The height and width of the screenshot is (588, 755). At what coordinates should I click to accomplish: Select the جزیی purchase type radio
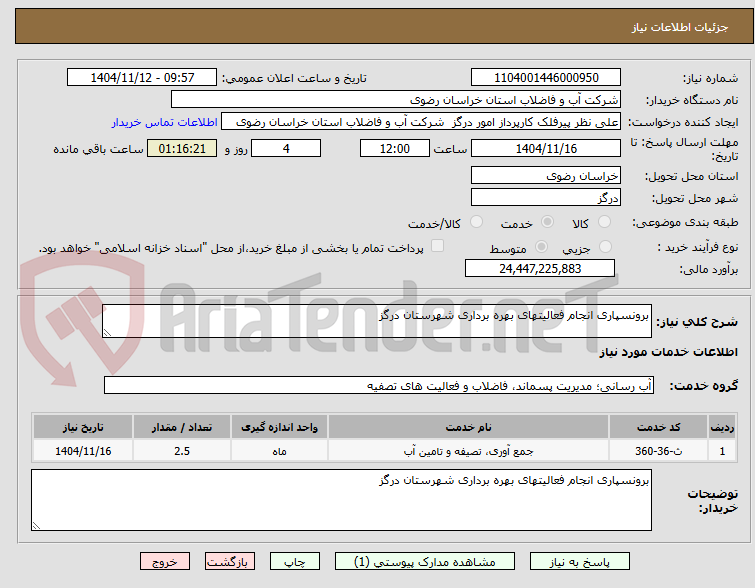605,247
